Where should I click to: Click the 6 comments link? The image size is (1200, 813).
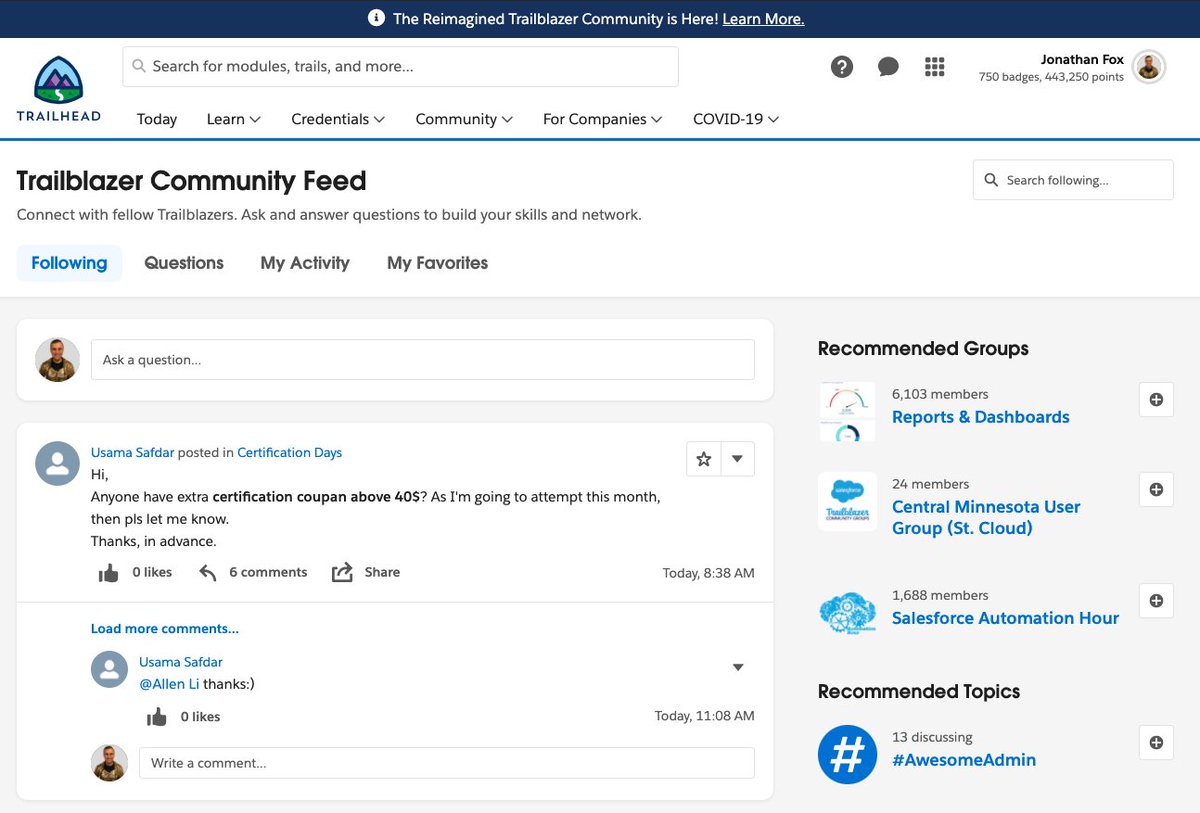[x=268, y=572]
